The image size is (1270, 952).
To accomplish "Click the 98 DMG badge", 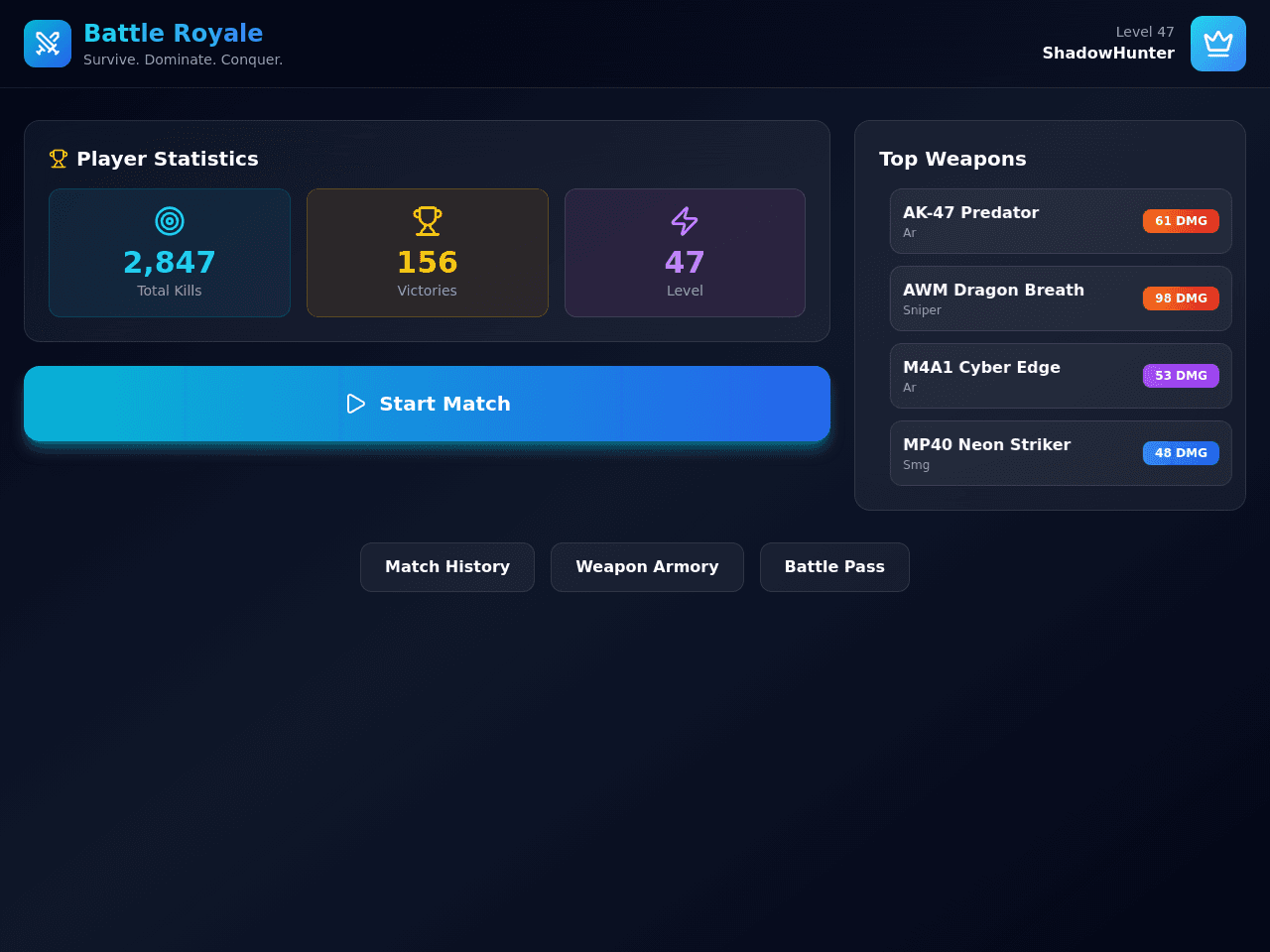I will coord(1181,298).
